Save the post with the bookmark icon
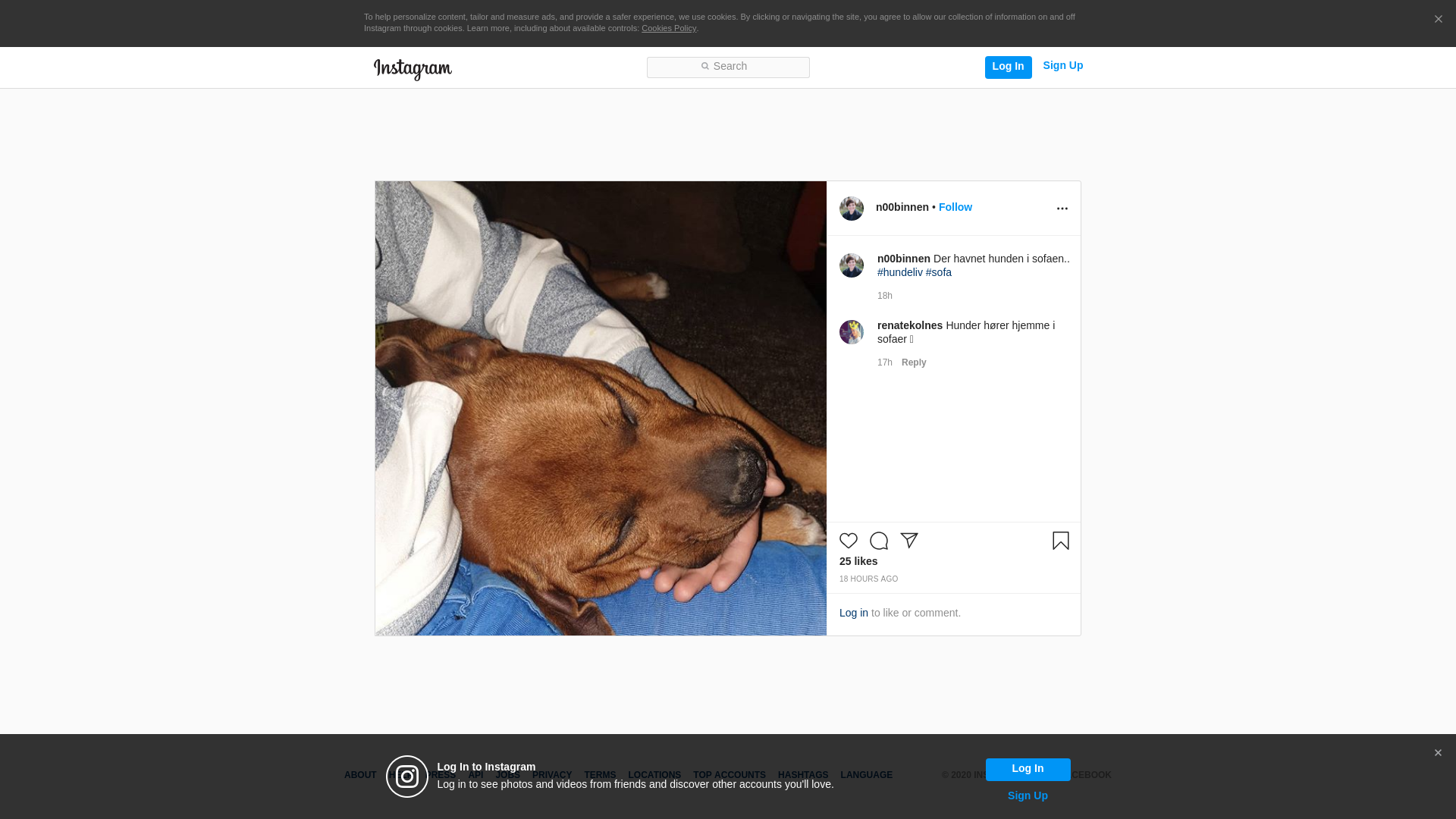Screen dimensions: 1456x819 click(x=1060, y=541)
